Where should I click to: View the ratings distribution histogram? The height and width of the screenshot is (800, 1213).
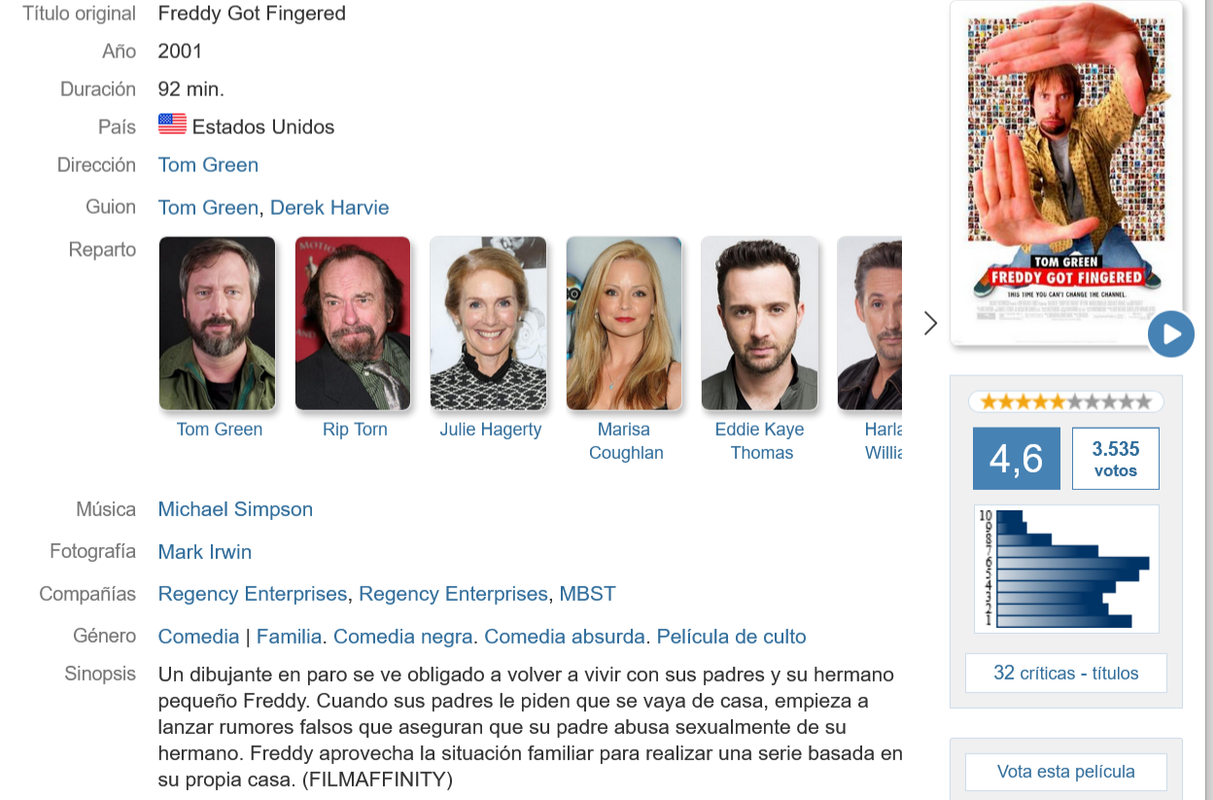pos(1066,569)
